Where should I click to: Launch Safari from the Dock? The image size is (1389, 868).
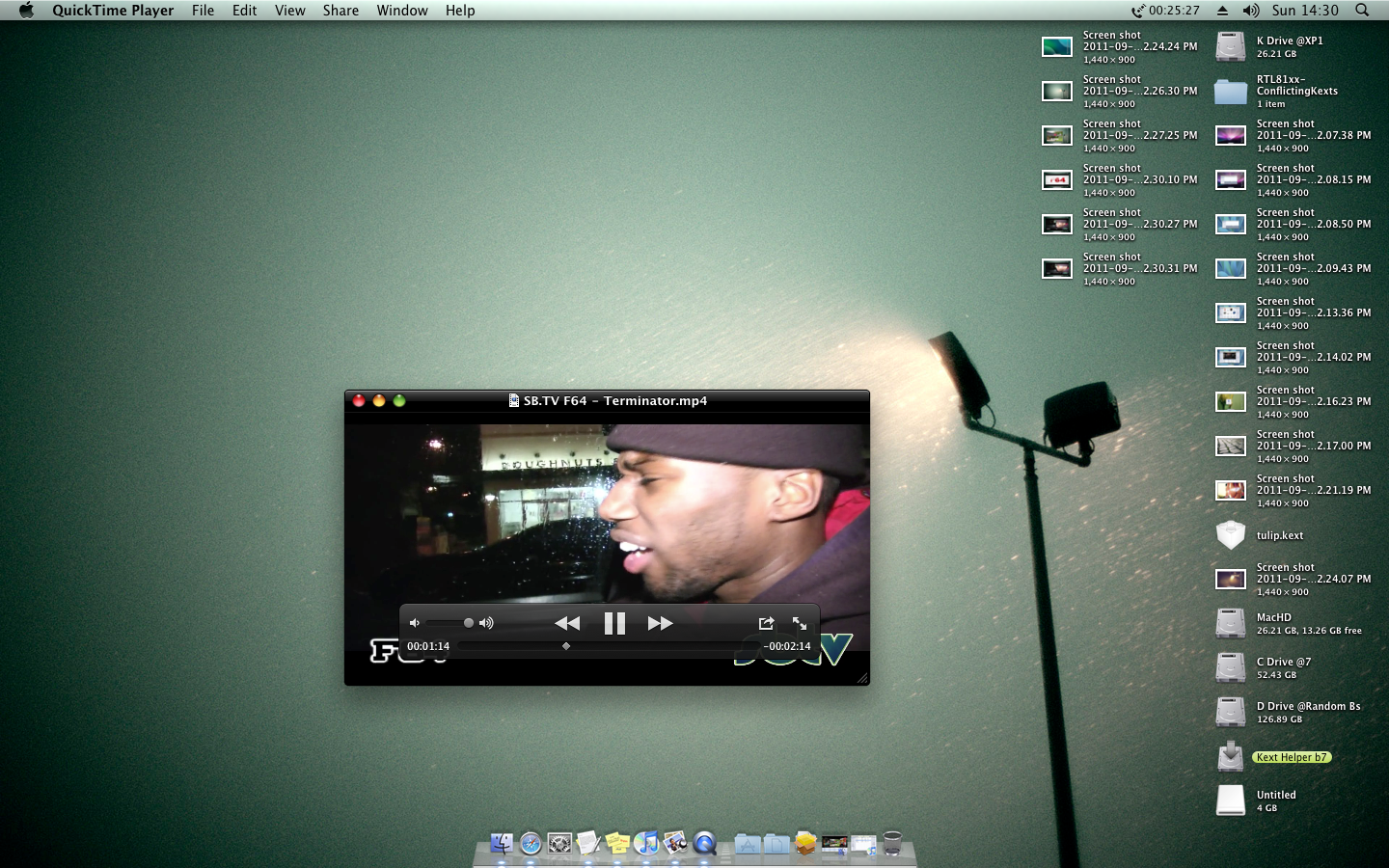(531, 844)
